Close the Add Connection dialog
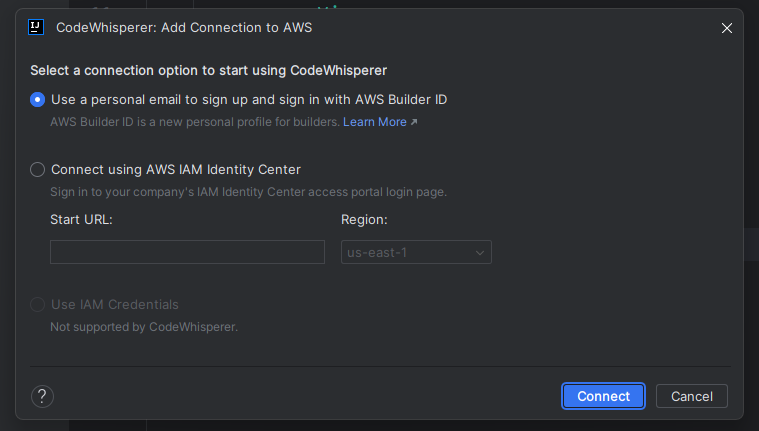 click(727, 28)
